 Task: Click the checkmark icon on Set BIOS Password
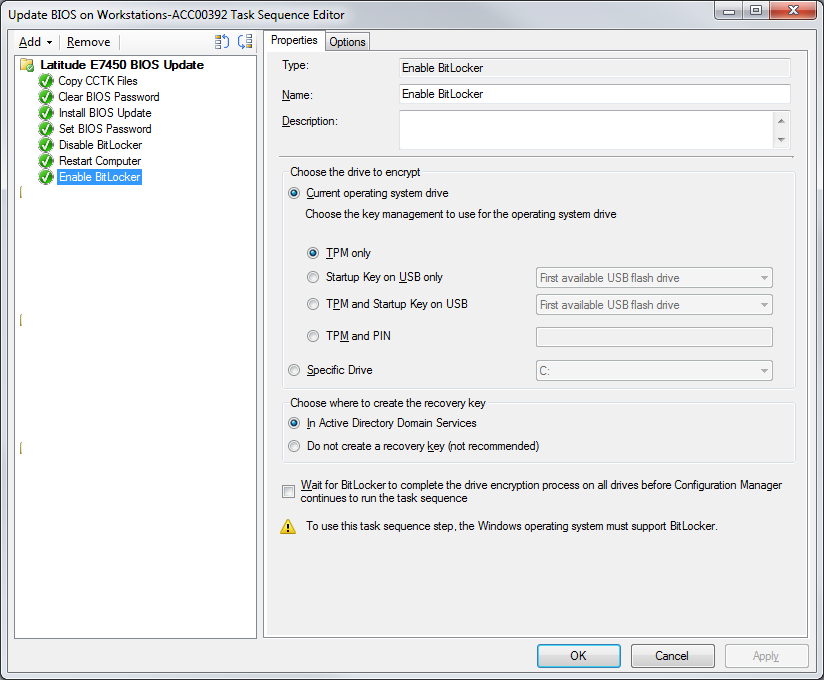tap(45, 129)
